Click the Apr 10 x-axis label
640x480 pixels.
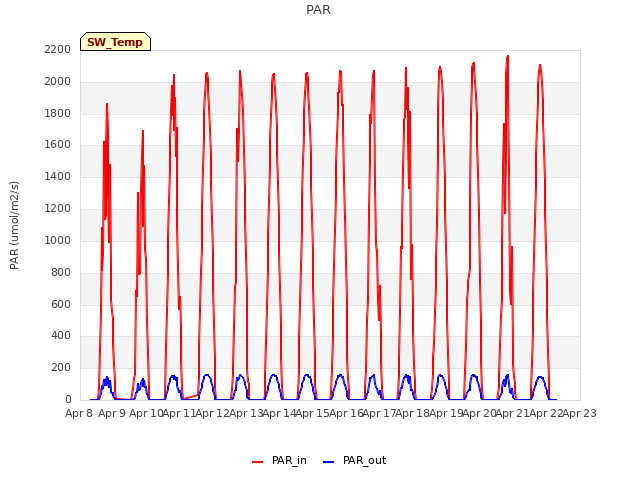point(146,413)
